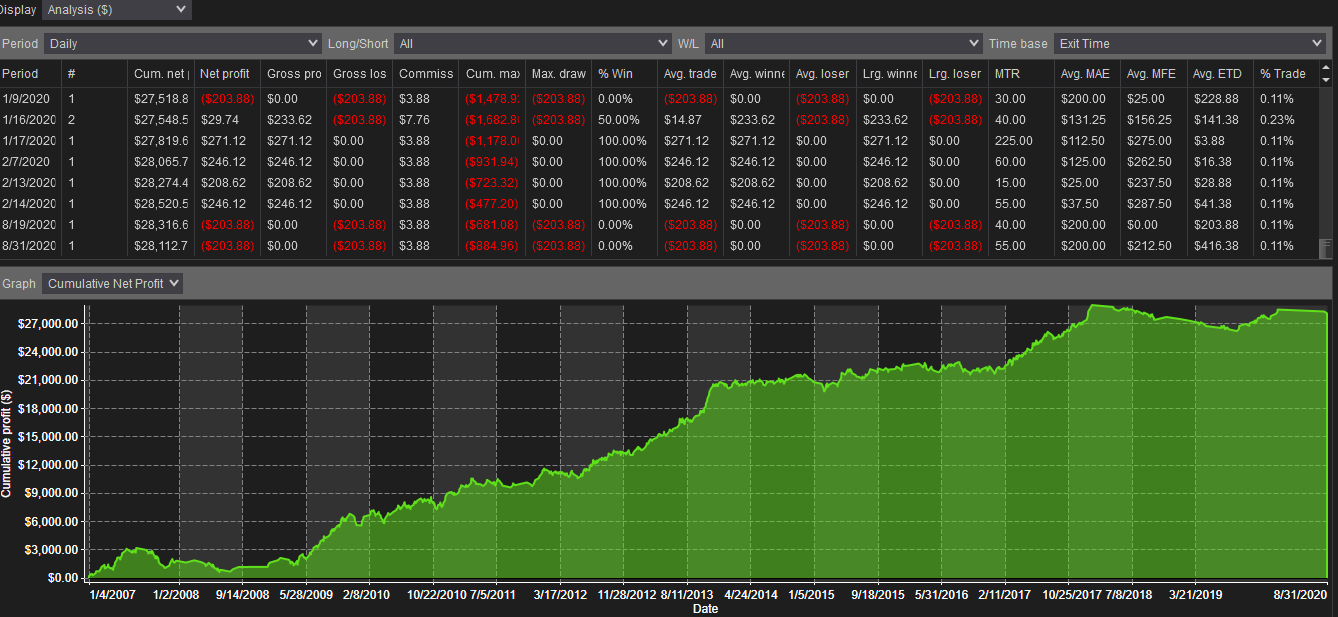Click the $131.25 Avg. MAE cell
1338x617 pixels.
1087,120
